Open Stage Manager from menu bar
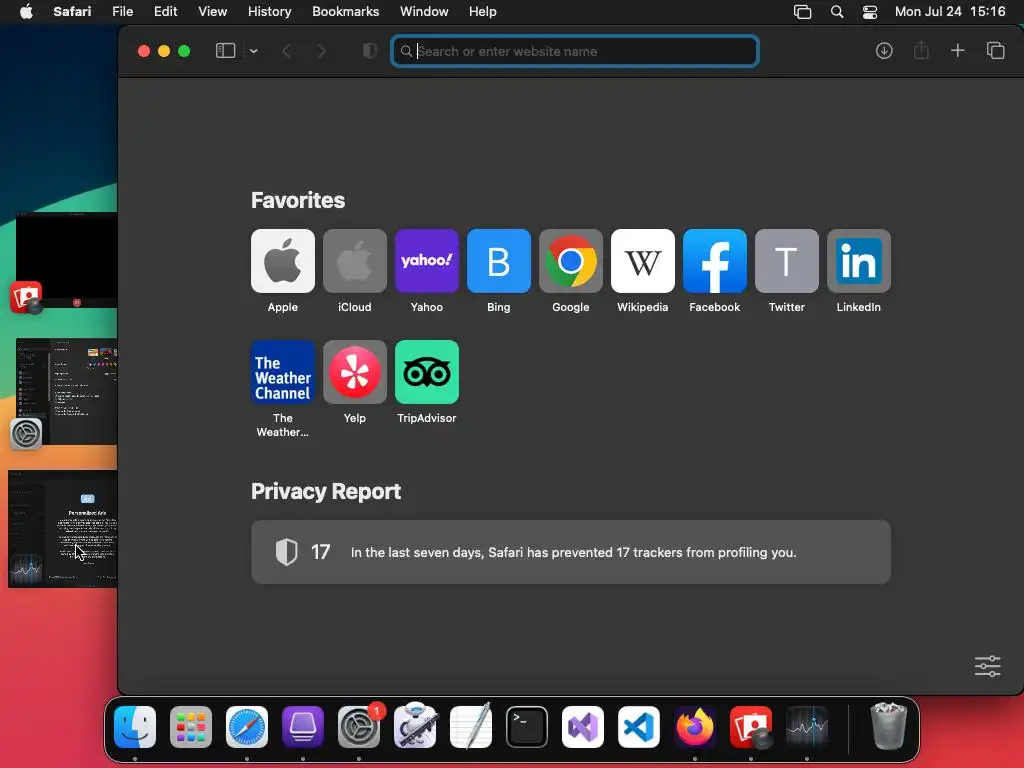The height and width of the screenshot is (768, 1024). pyautogui.click(x=803, y=12)
